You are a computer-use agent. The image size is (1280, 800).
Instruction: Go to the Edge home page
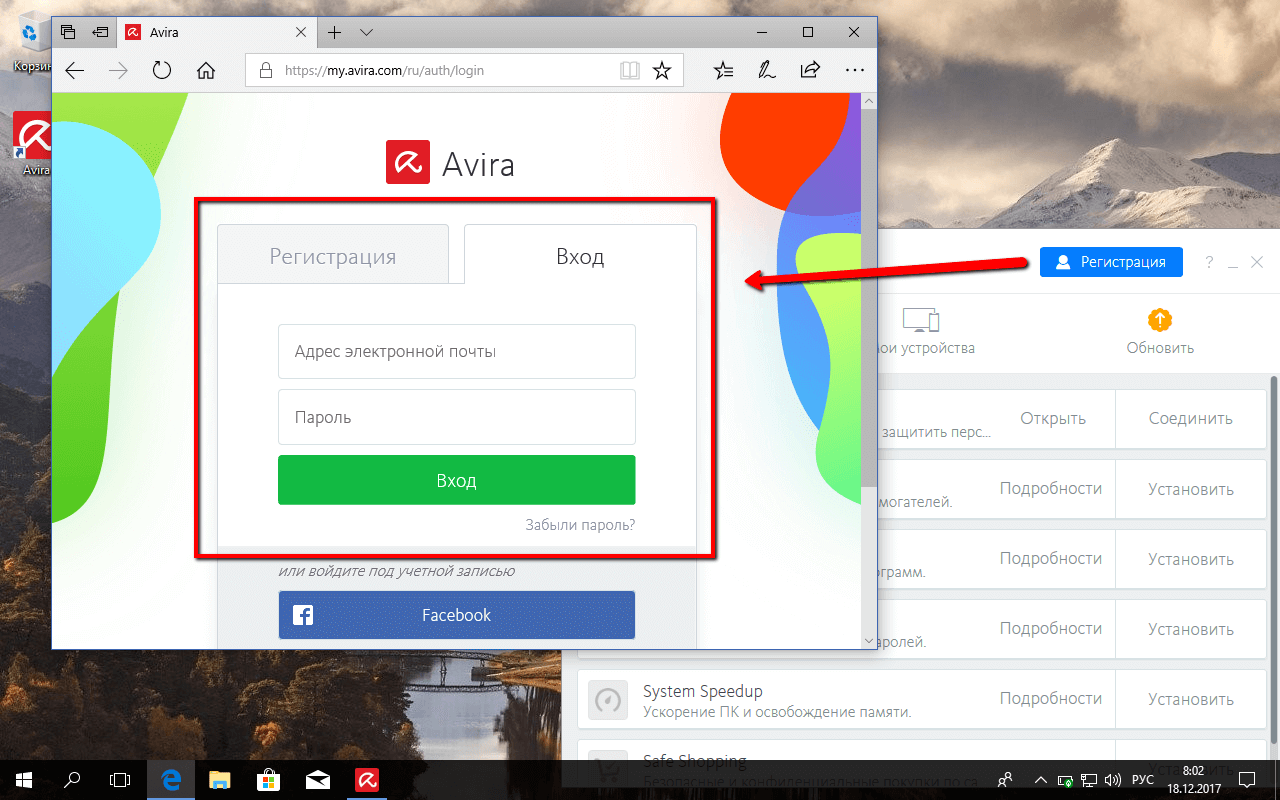coord(206,71)
